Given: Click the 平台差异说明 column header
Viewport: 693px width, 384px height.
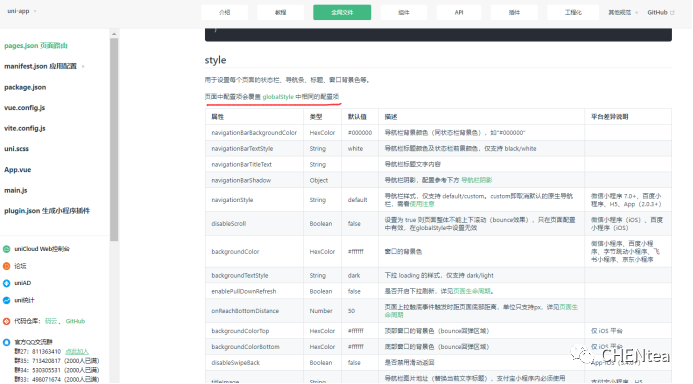Looking at the screenshot, I should (628, 117).
